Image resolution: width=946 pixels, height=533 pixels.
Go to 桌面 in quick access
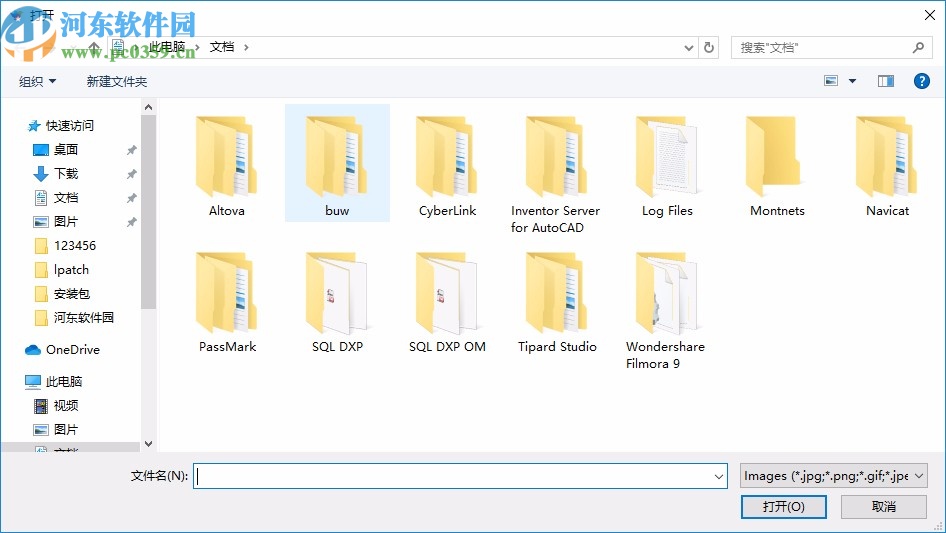56,149
